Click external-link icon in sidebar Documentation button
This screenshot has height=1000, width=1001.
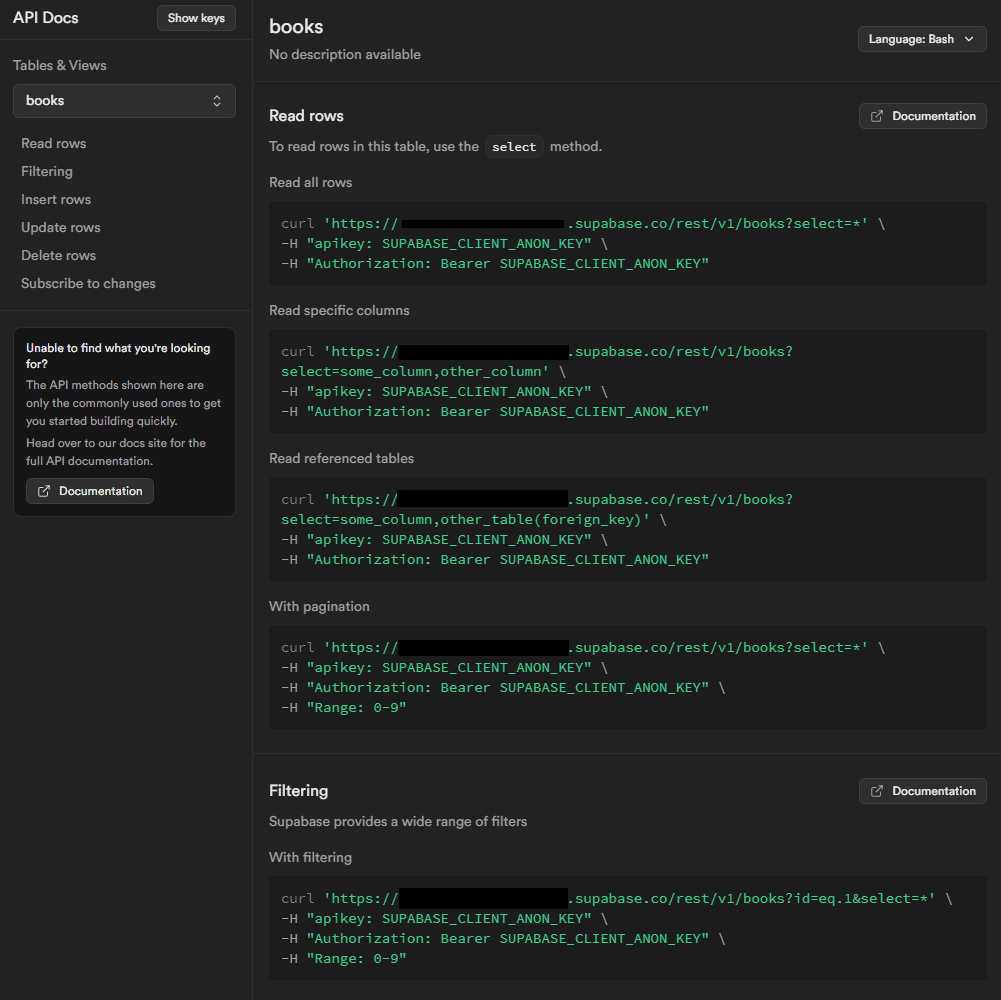point(43,491)
